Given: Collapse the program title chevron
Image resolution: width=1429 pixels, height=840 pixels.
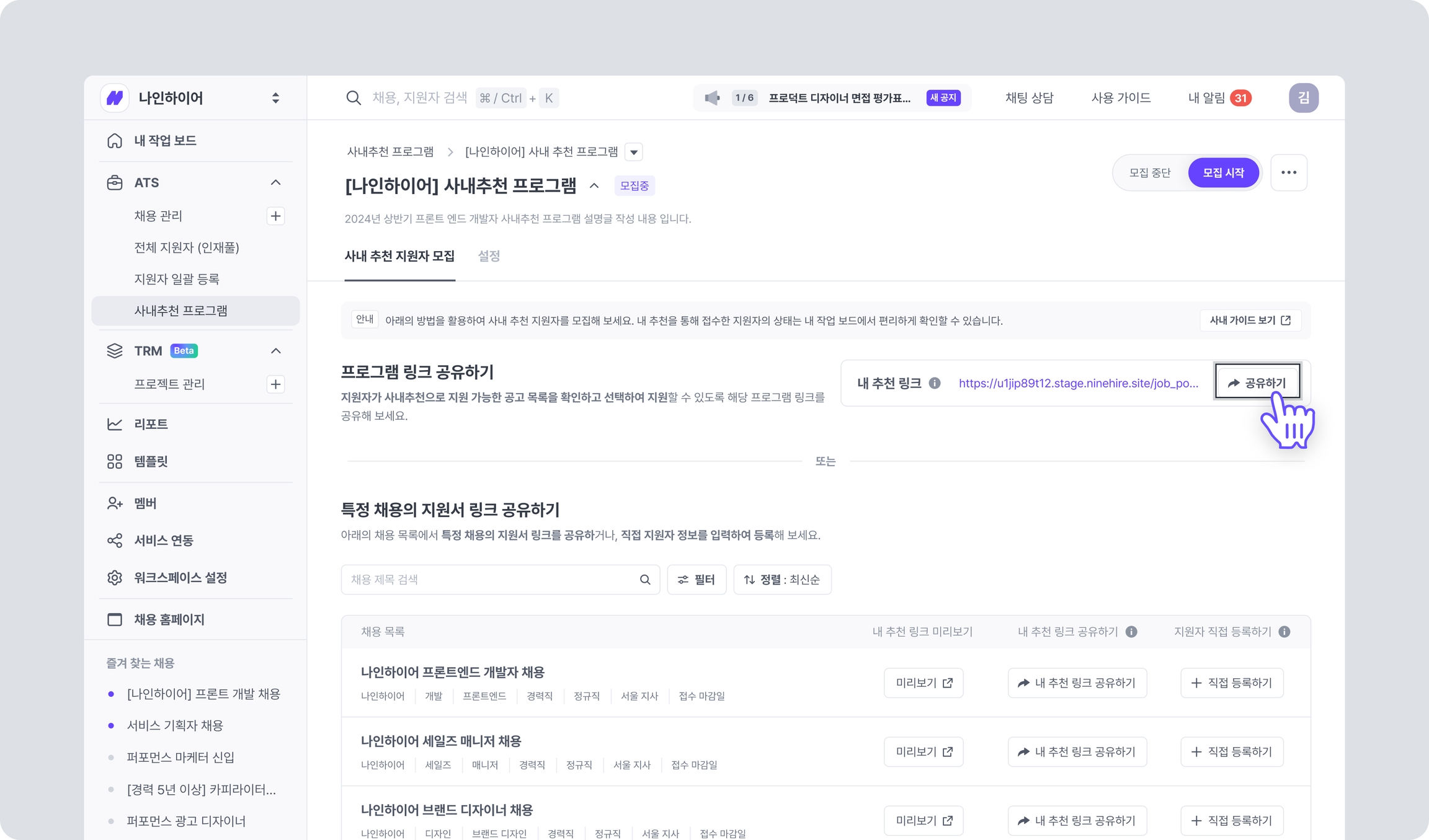Looking at the screenshot, I should tap(594, 185).
